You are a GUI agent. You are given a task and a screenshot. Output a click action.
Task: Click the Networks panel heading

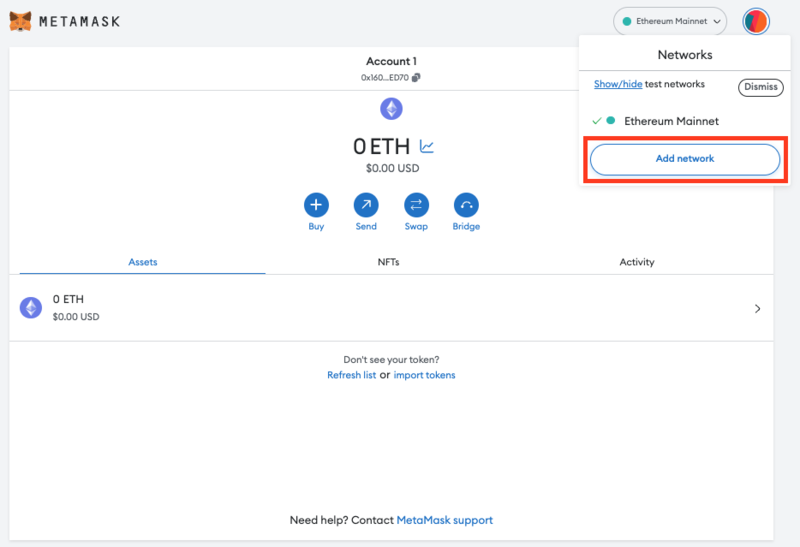click(x=685, y=55)
